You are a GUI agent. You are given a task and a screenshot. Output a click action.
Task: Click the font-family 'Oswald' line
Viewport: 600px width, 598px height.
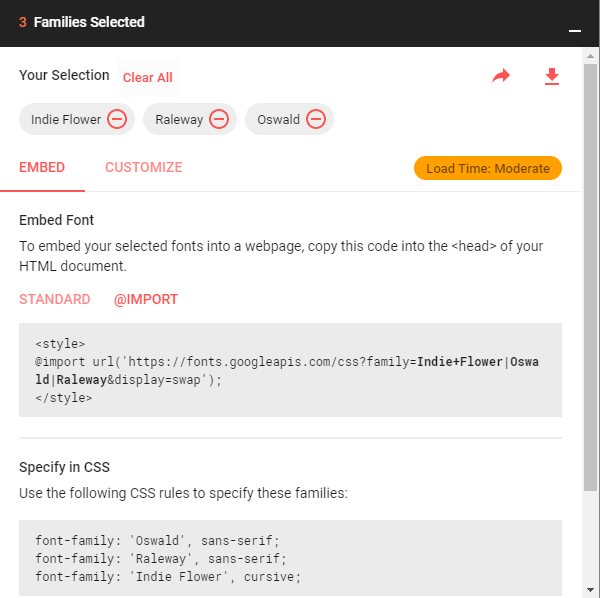coord(158,541)
